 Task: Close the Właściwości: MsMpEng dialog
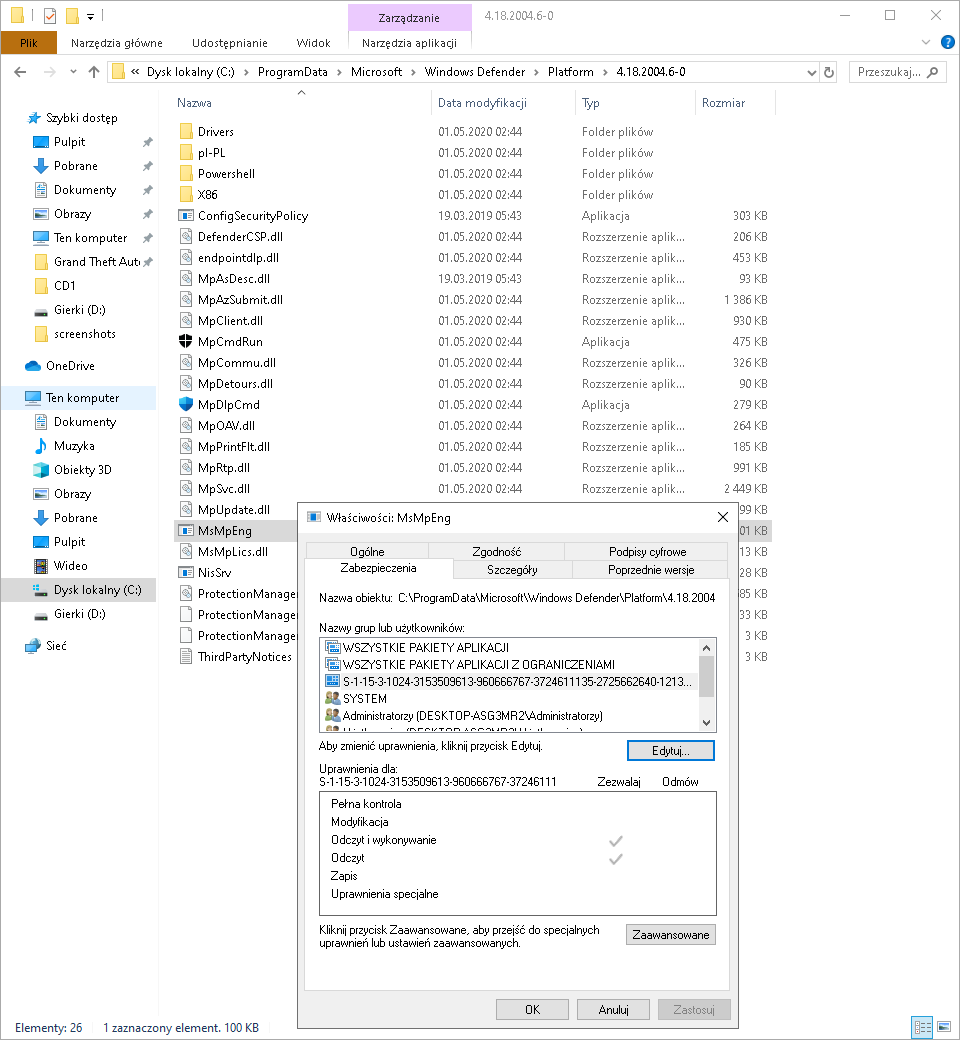[x=722, y=517]
